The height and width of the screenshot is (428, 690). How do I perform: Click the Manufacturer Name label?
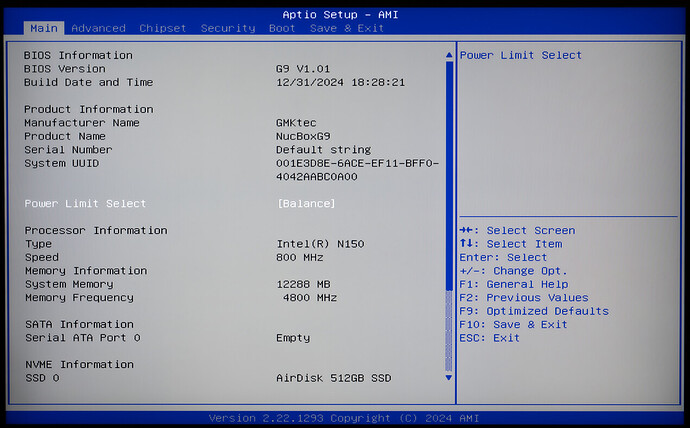(82, 123)
